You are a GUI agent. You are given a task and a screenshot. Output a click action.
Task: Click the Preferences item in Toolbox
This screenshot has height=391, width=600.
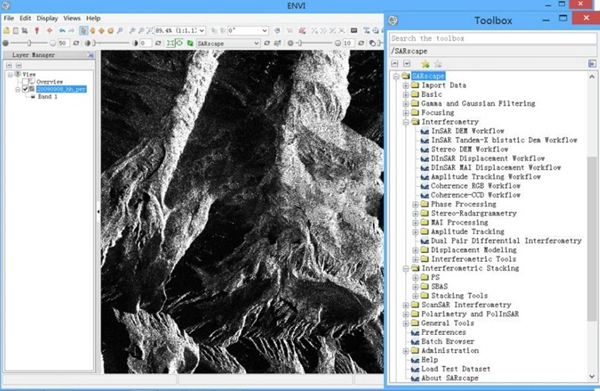coord(443,332)
